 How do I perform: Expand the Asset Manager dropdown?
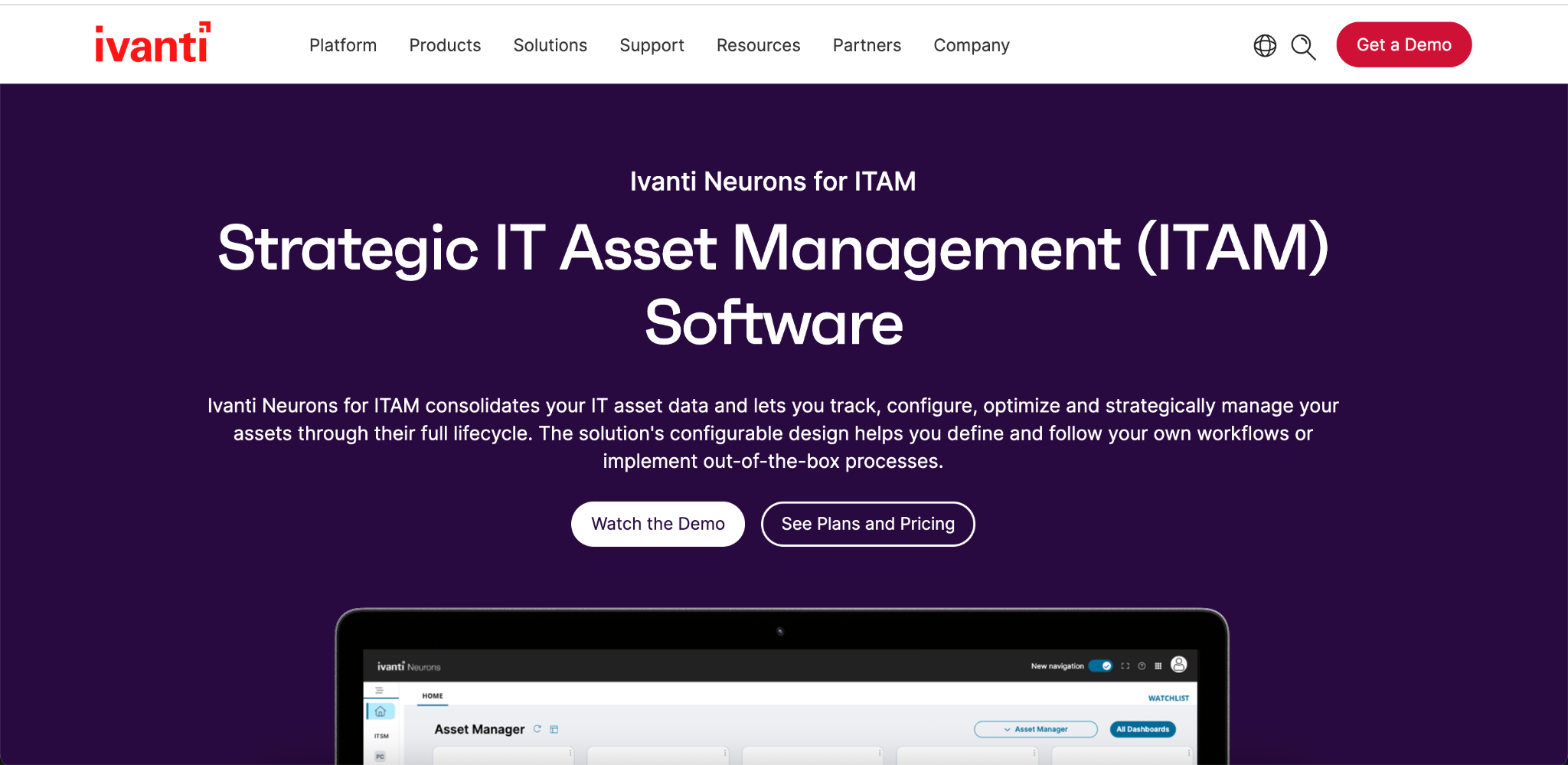(x=1035, y=729)
